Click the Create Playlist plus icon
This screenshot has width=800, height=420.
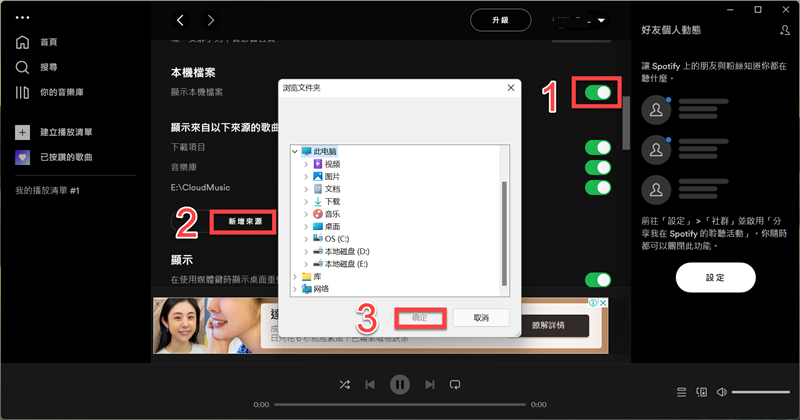[x=22, y=132]
